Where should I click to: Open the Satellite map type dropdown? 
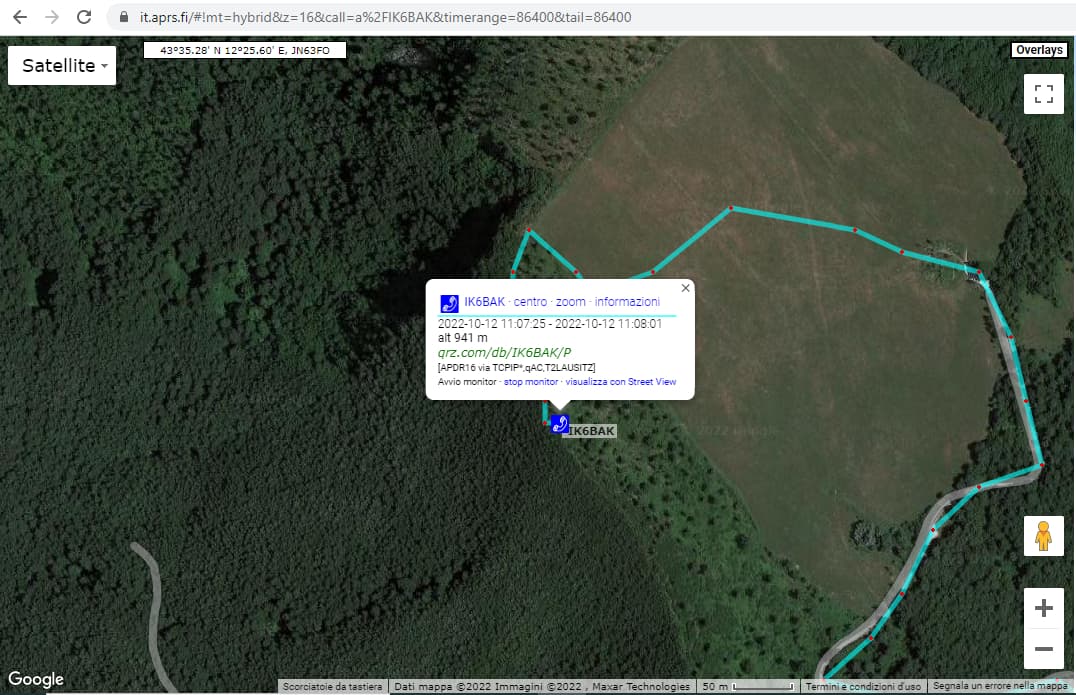[x=62, y=66]
